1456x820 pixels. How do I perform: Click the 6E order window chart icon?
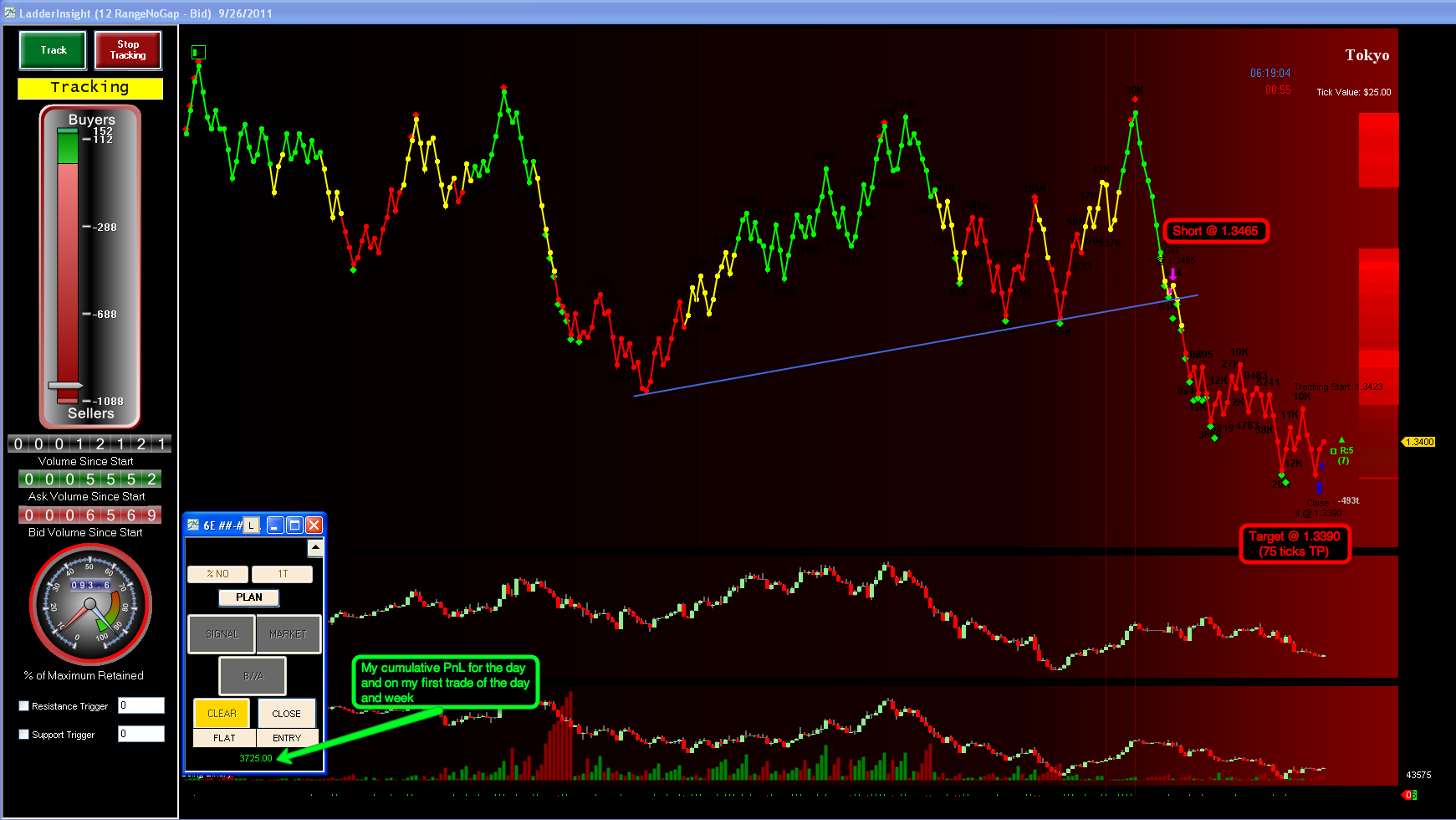tap(193, 525)
